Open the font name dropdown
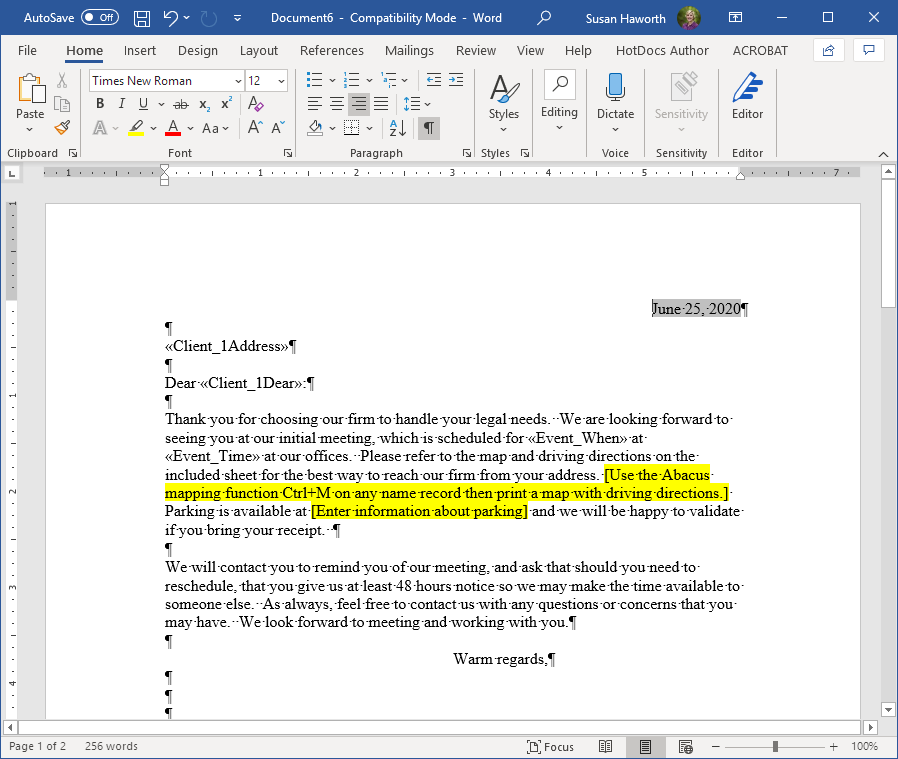 238,80
